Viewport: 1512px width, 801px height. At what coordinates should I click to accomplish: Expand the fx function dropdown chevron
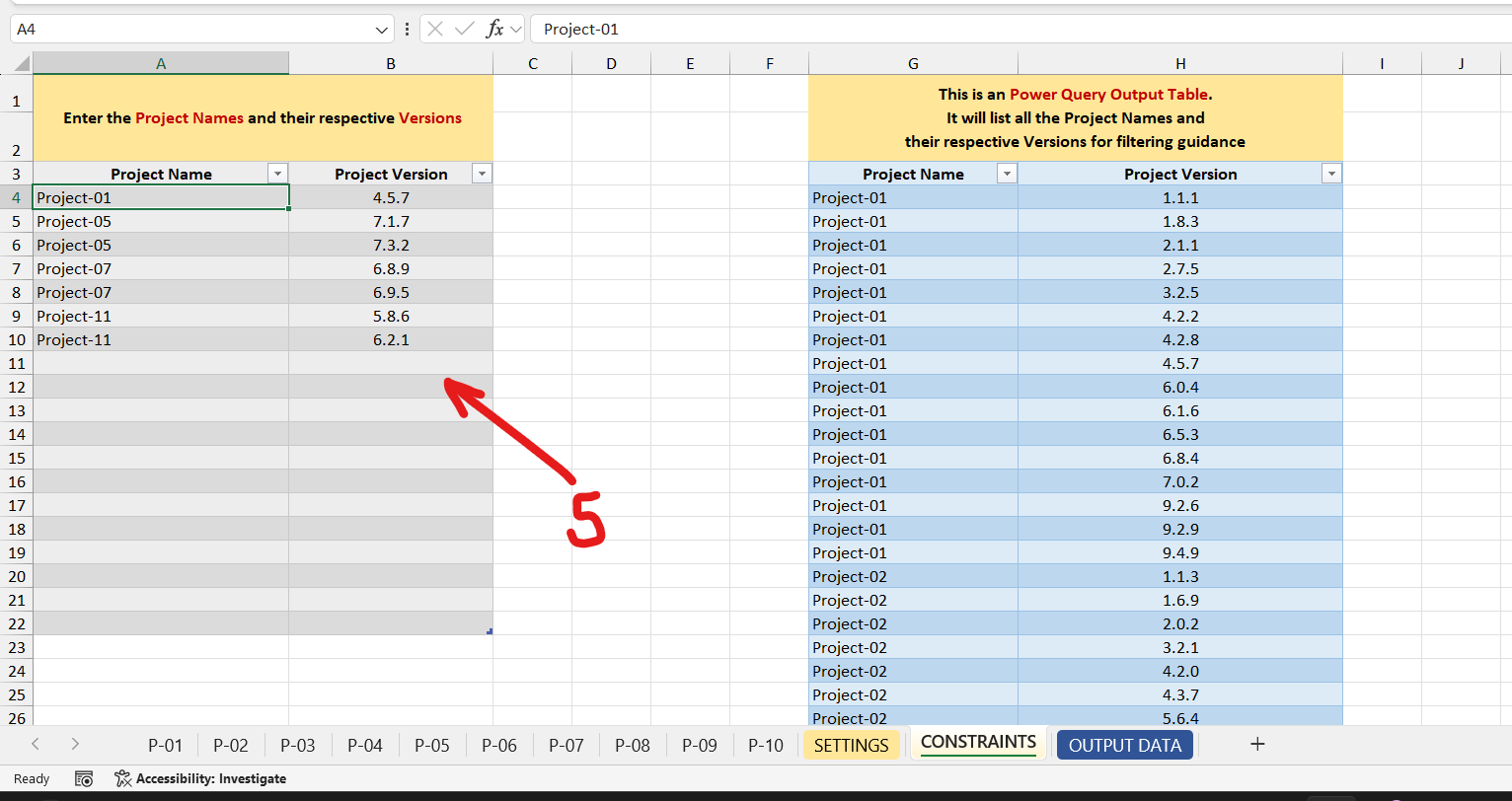coord(515,30)
